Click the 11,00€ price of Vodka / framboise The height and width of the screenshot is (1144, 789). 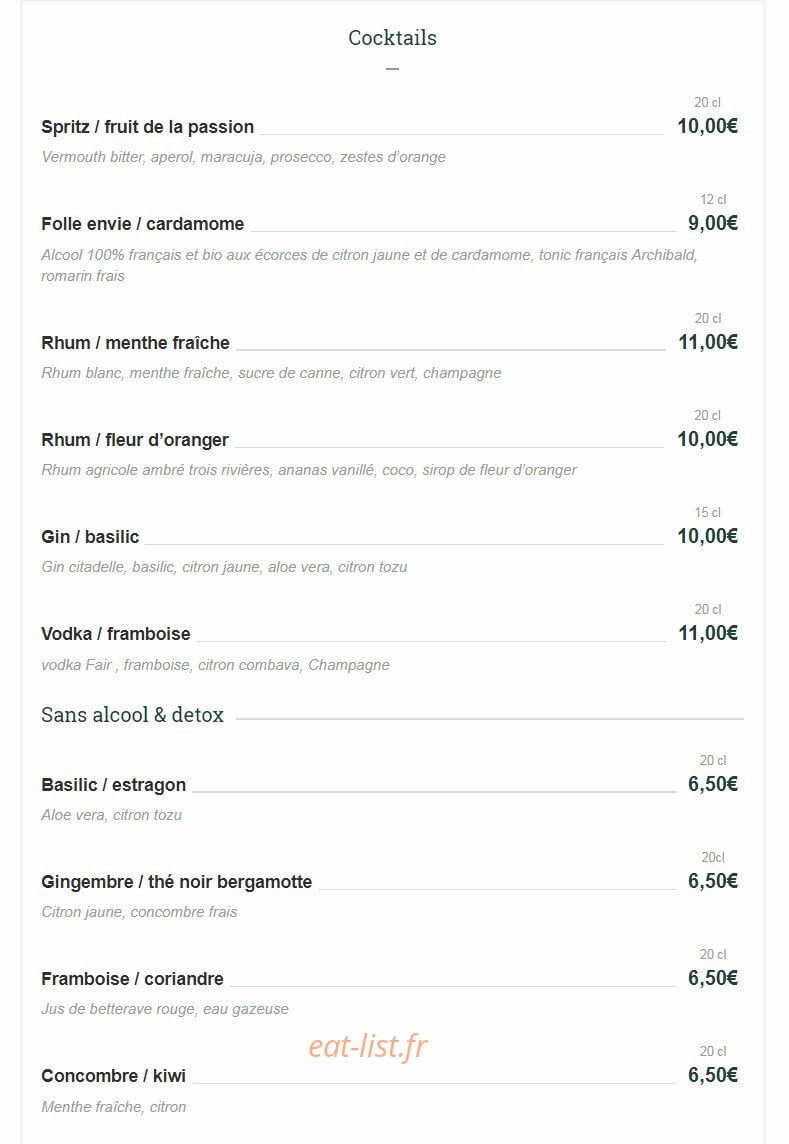coord(708,633)
